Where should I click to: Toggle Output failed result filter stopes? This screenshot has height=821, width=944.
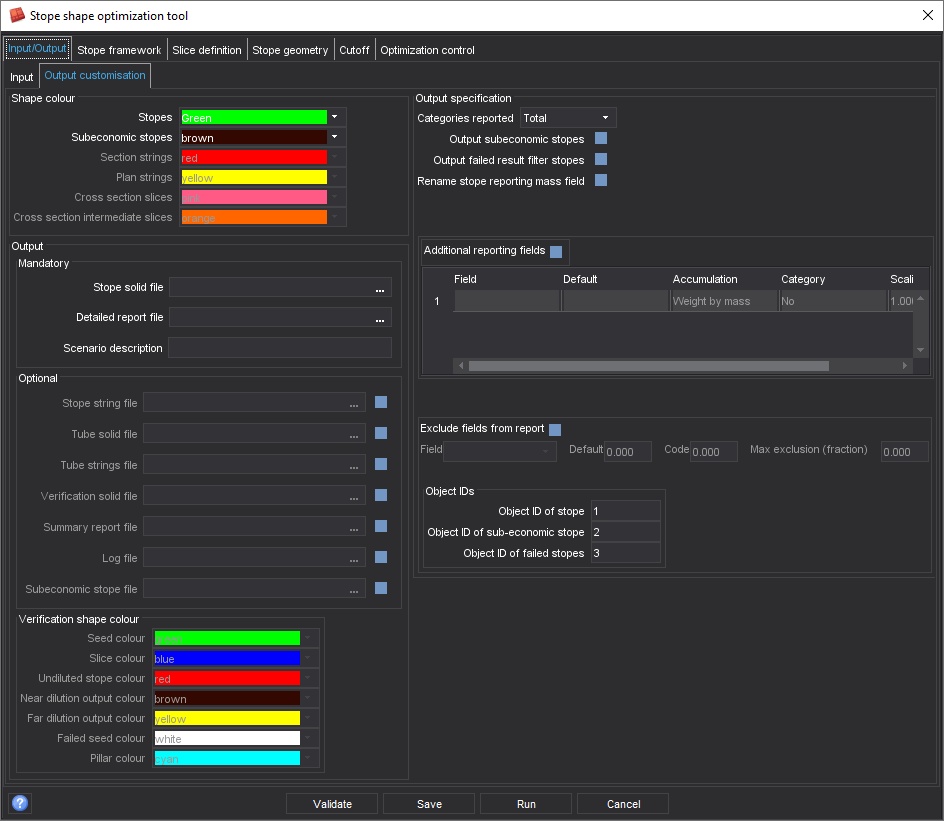click(601, 159)
